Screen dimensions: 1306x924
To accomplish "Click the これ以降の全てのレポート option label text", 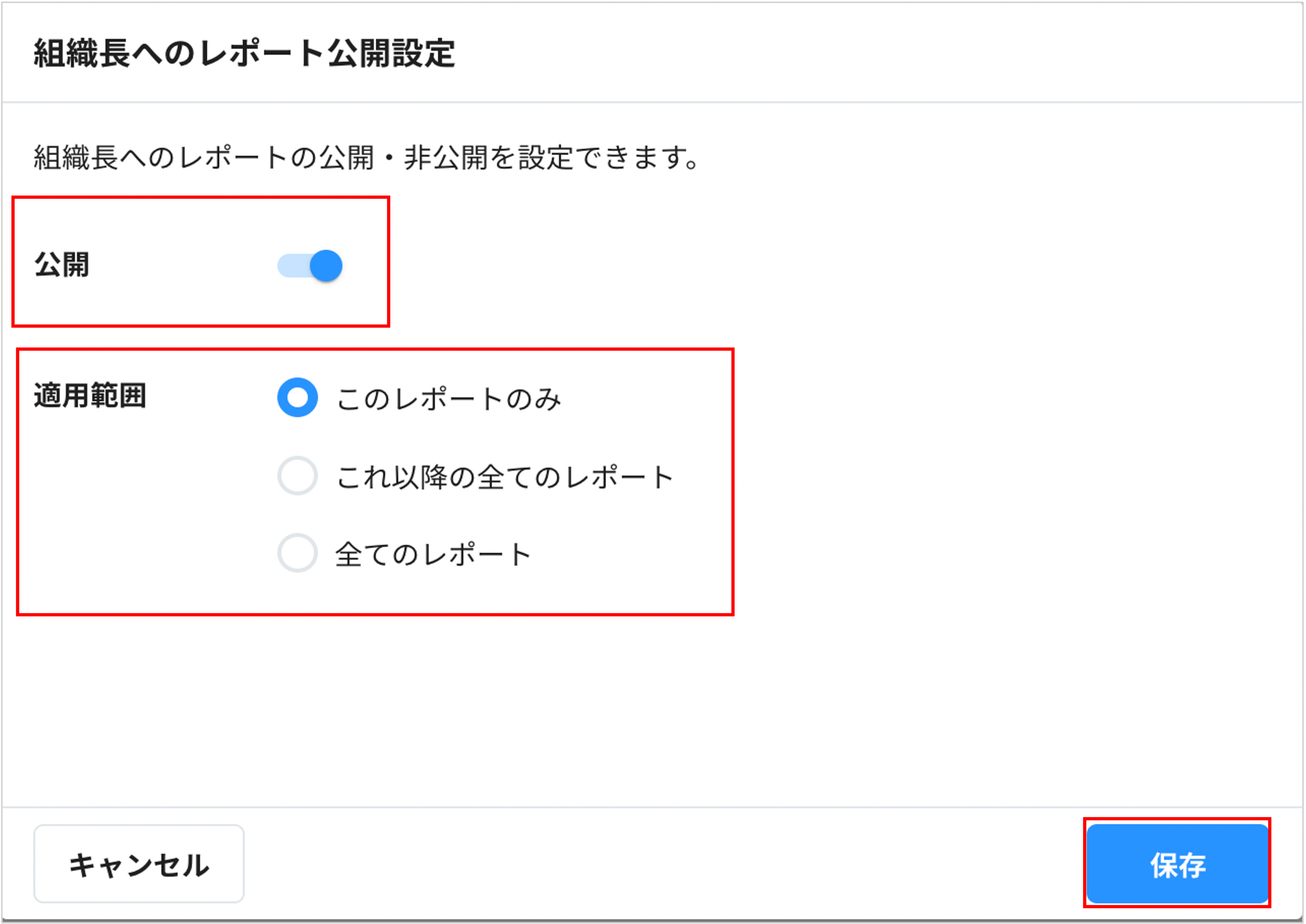I will click(505, 477).
